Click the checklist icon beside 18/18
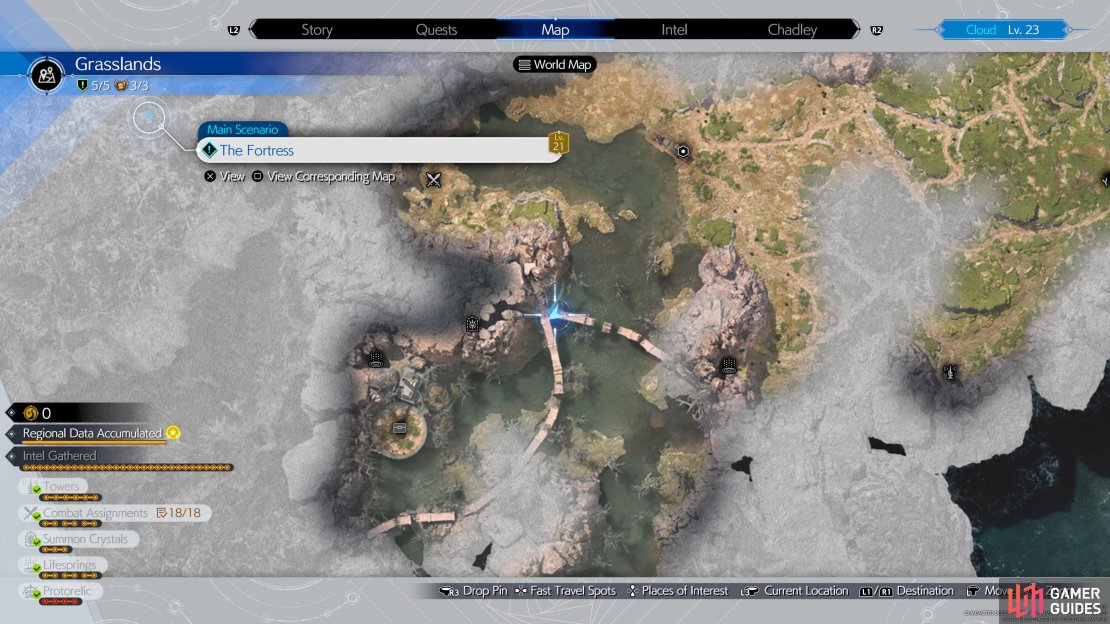 click(x=161, y=513)
